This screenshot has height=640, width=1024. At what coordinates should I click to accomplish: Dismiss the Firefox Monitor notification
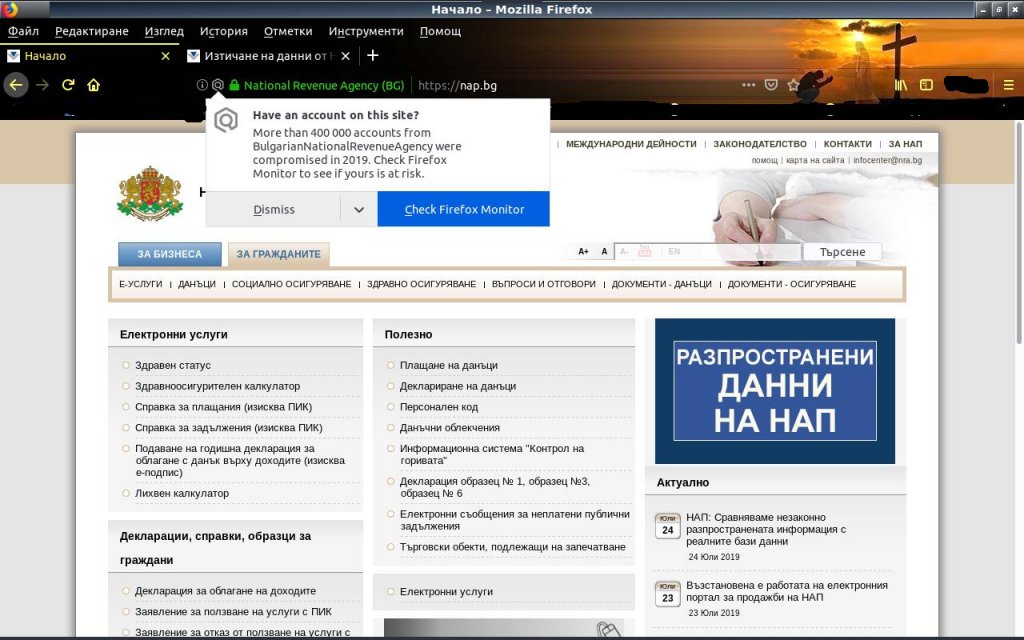[x=274, y=210]
